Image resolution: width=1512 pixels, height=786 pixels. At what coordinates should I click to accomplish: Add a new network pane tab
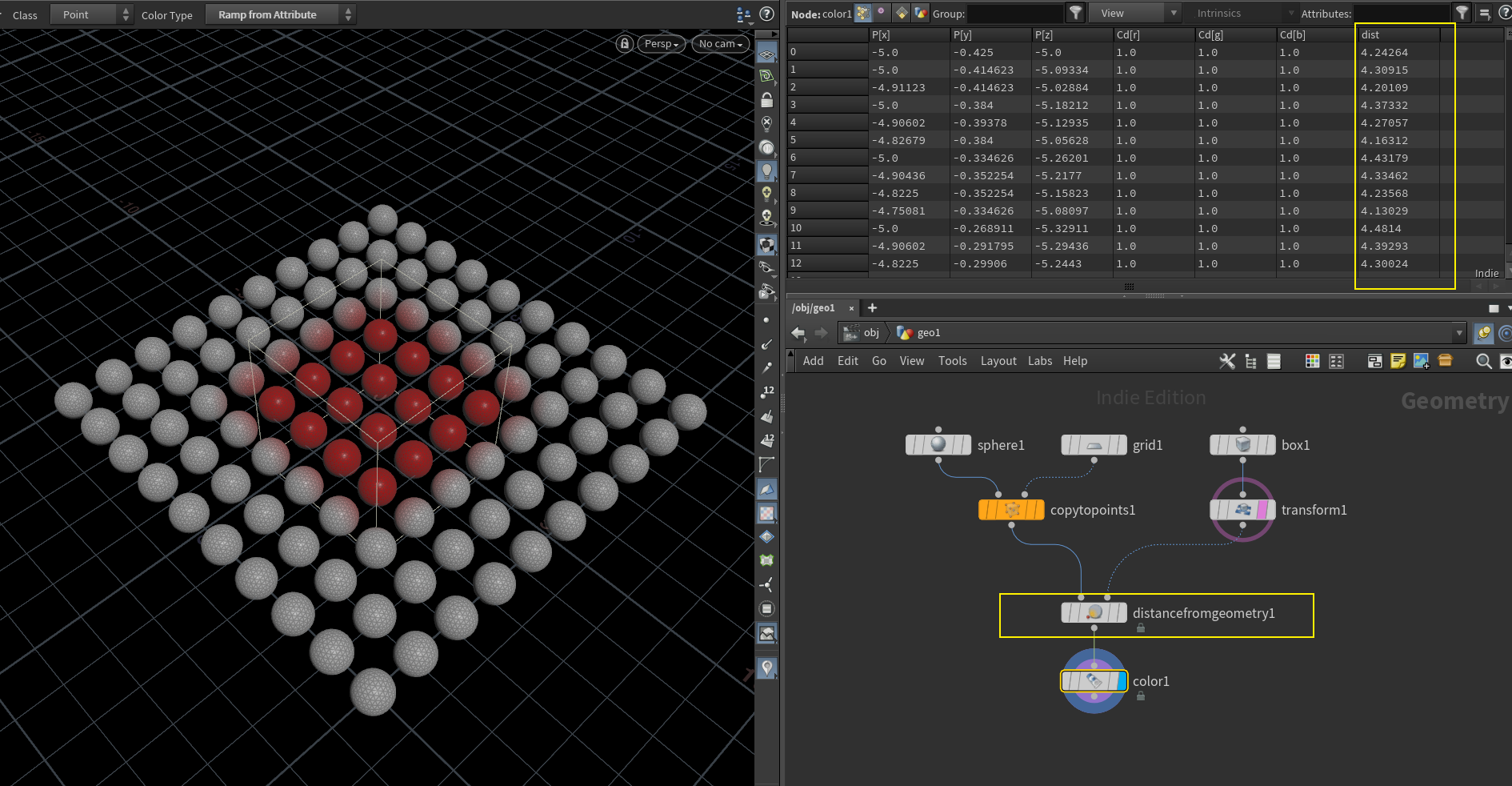[x=872, y=308]
